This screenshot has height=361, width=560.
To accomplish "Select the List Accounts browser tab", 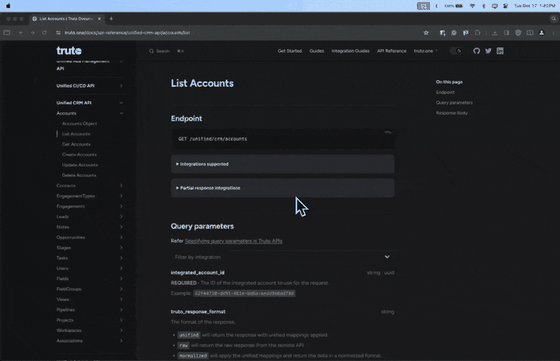I will [67, 19].
